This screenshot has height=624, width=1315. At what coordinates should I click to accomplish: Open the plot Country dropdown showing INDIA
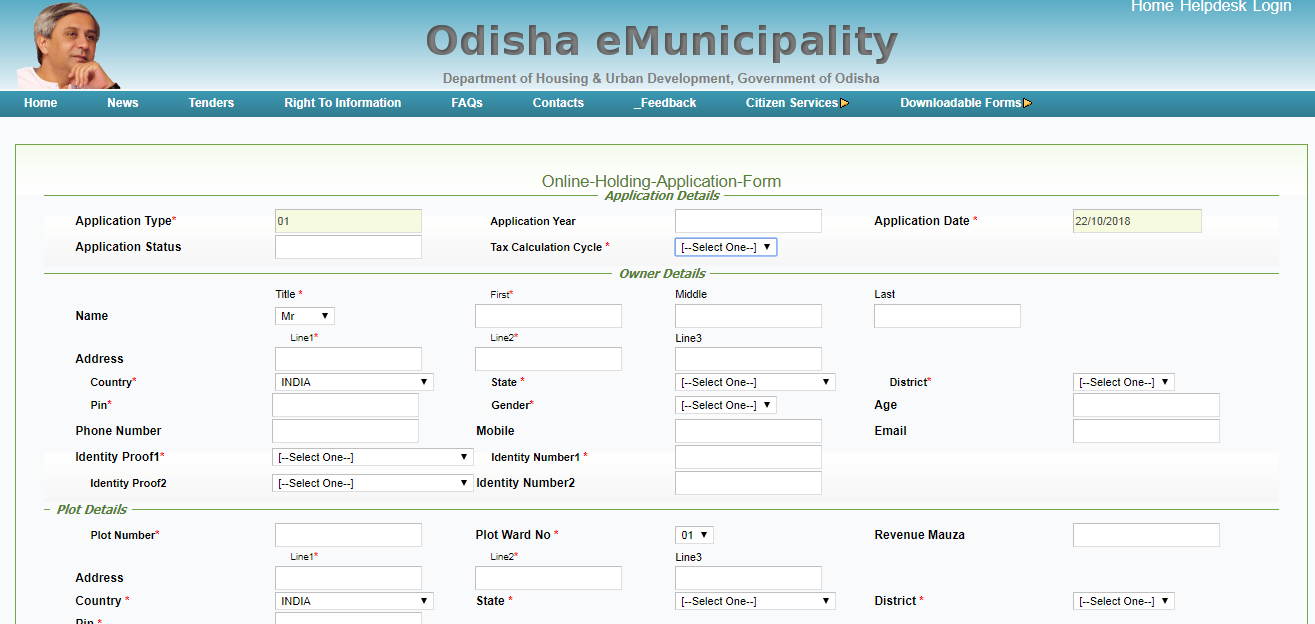click(352, 600)
